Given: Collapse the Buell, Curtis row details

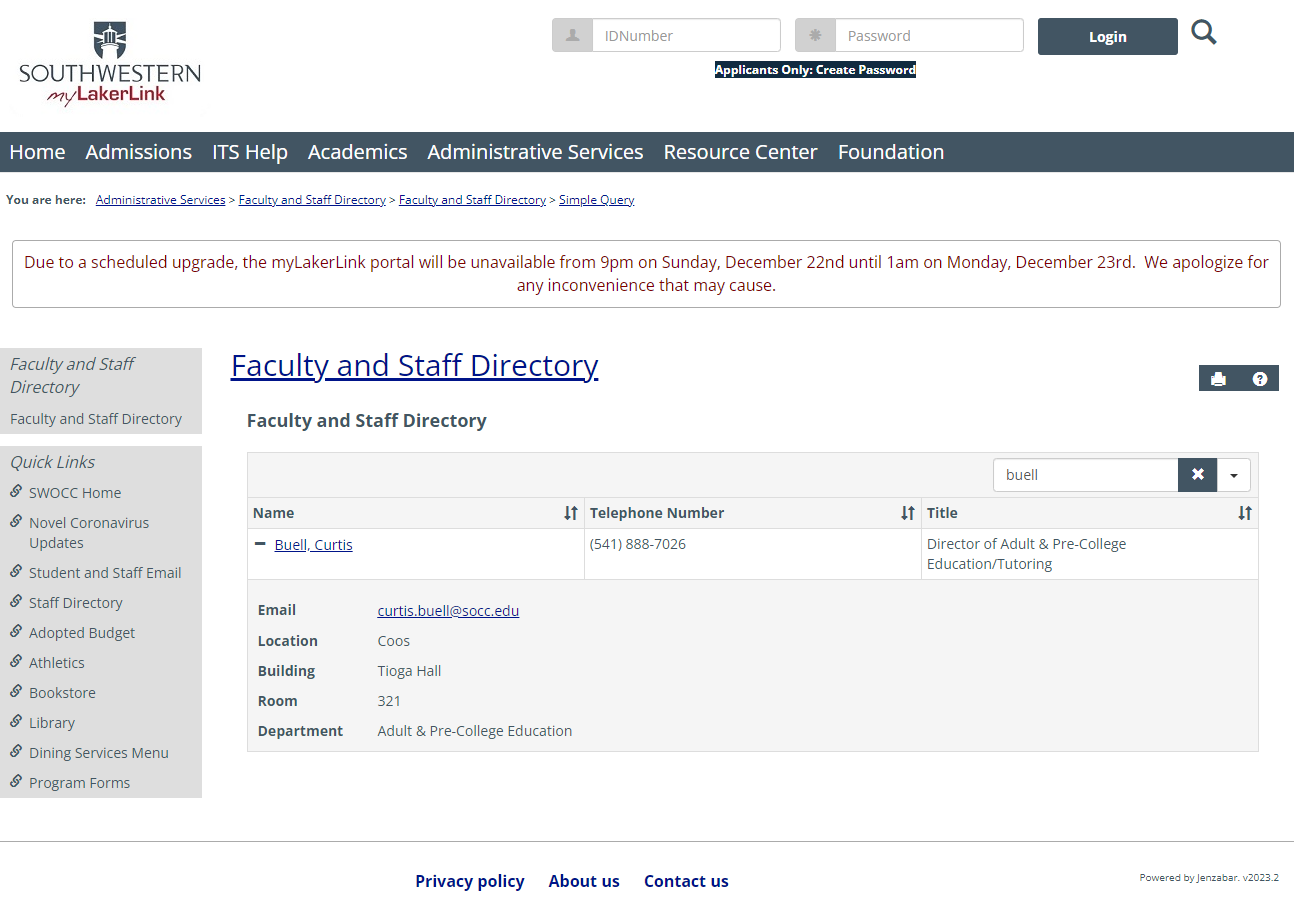Looking at the screenshot, I should 260,544.
